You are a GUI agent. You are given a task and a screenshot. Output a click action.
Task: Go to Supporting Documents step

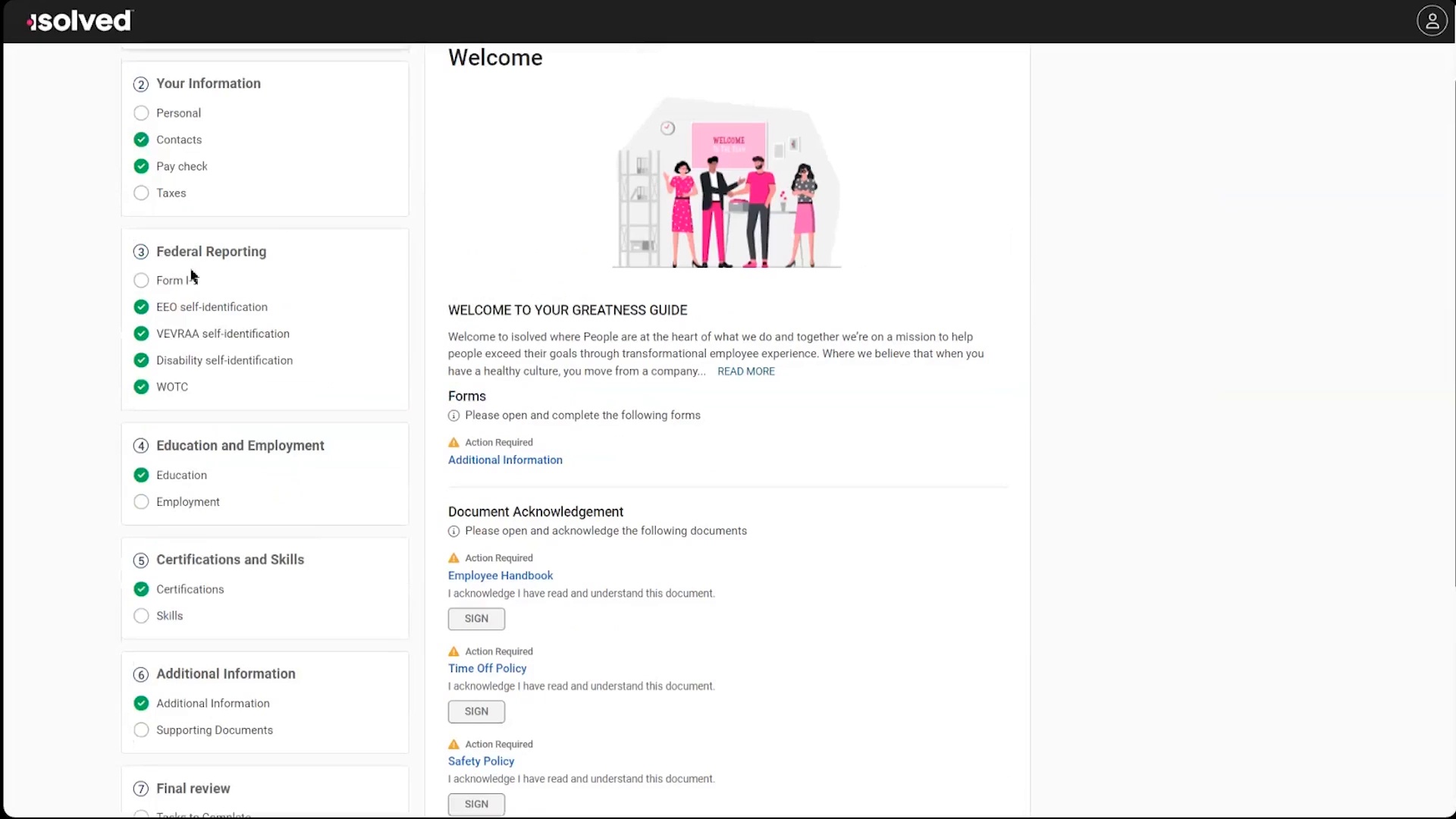pos(214,730)
